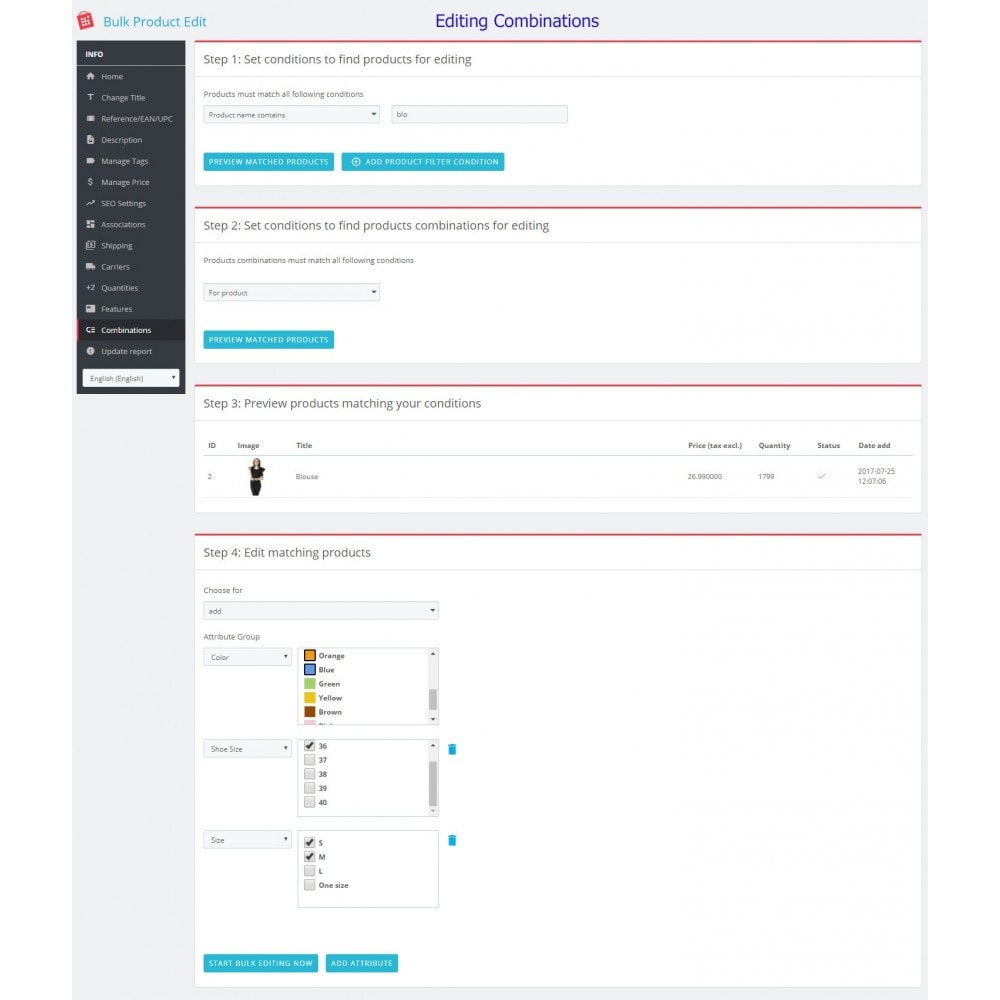Image resolution: width=1000 pixels, height=1000 pixels.
Task: Go to Quantities in sidebar
Action: click(119, 288)
